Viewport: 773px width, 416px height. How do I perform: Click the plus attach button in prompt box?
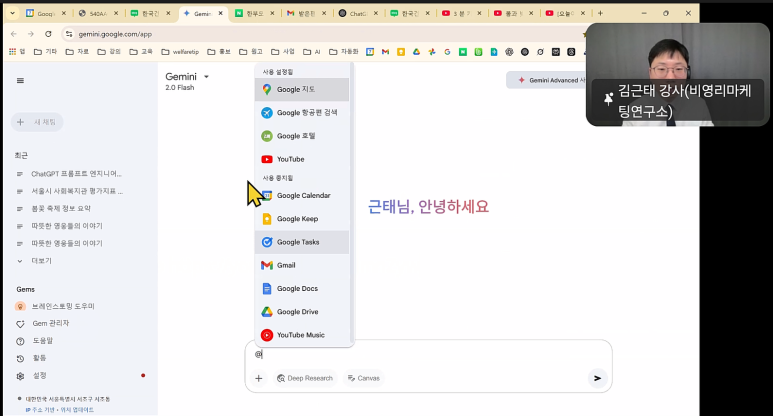pyautogui.click(x=259, y=378)
